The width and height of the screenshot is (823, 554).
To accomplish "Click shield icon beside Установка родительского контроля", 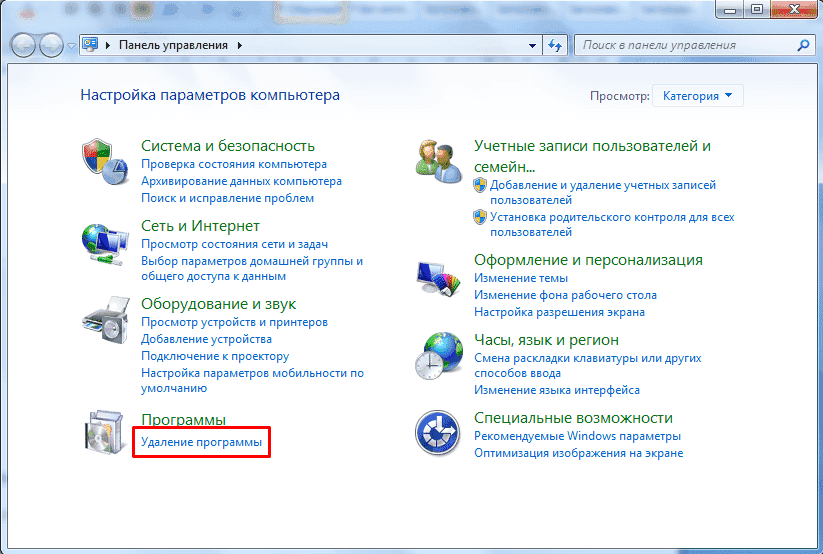I will coord(480,217).
